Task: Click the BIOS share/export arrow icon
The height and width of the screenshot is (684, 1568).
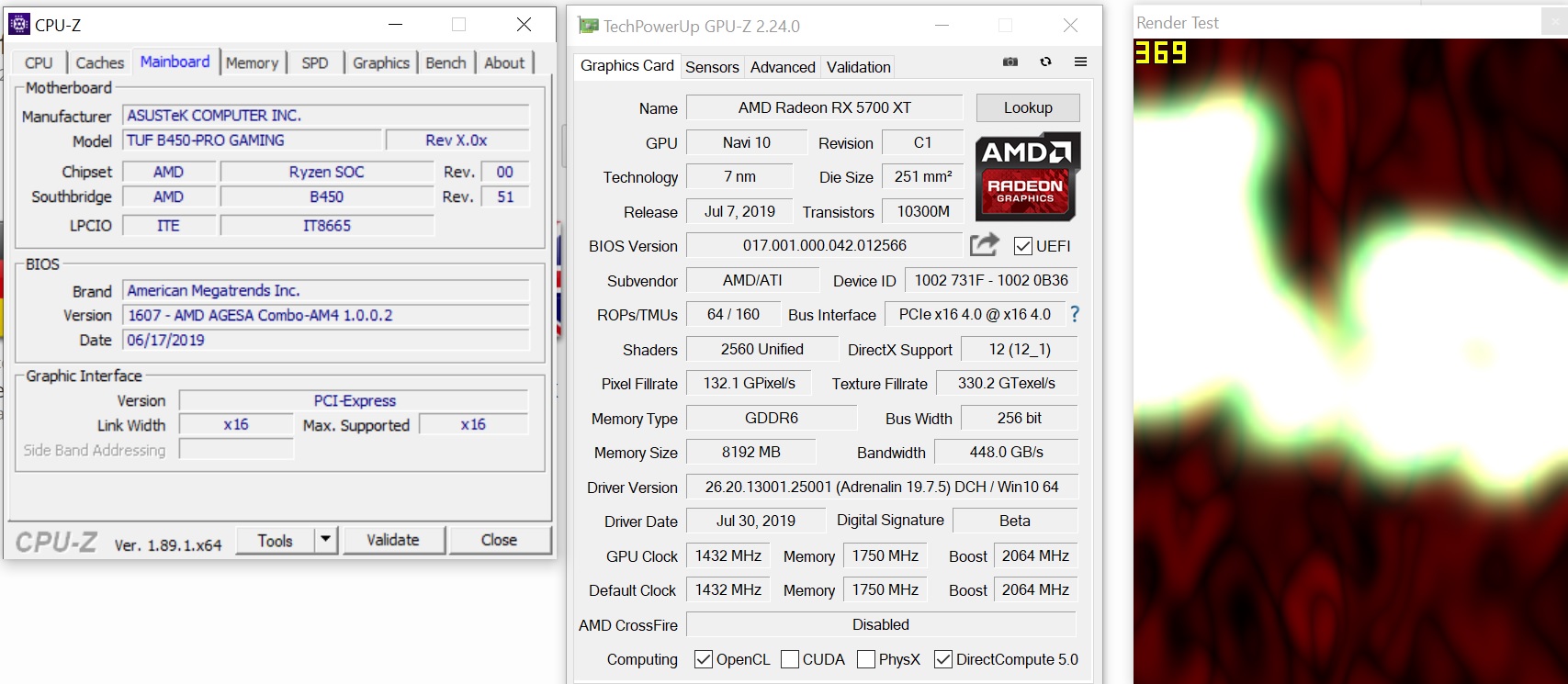Action: pos(984,245)
